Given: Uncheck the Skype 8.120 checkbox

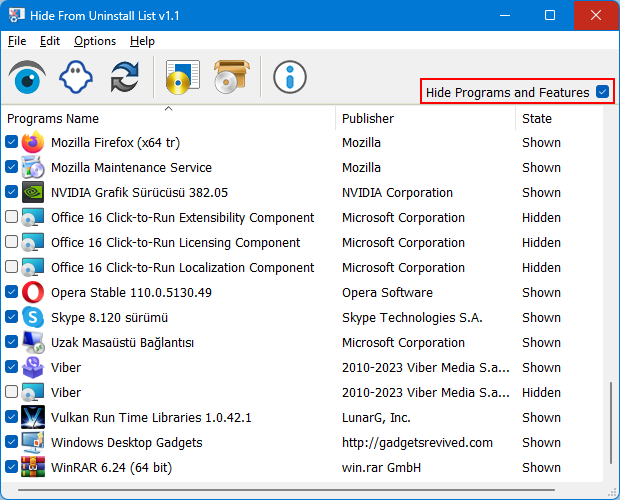Looking at the screenshot, I should pyautogui.click(x=11, y=317).
